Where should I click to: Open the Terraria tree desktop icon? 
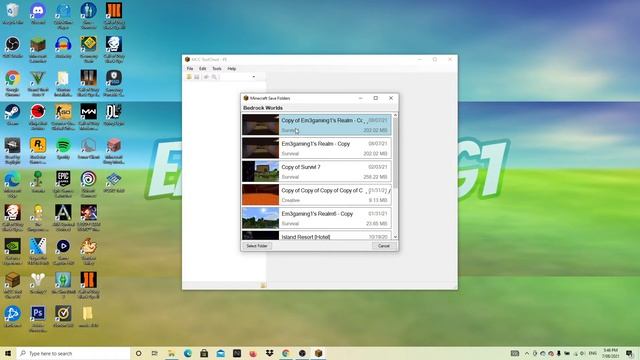click(x=38, y=181)
